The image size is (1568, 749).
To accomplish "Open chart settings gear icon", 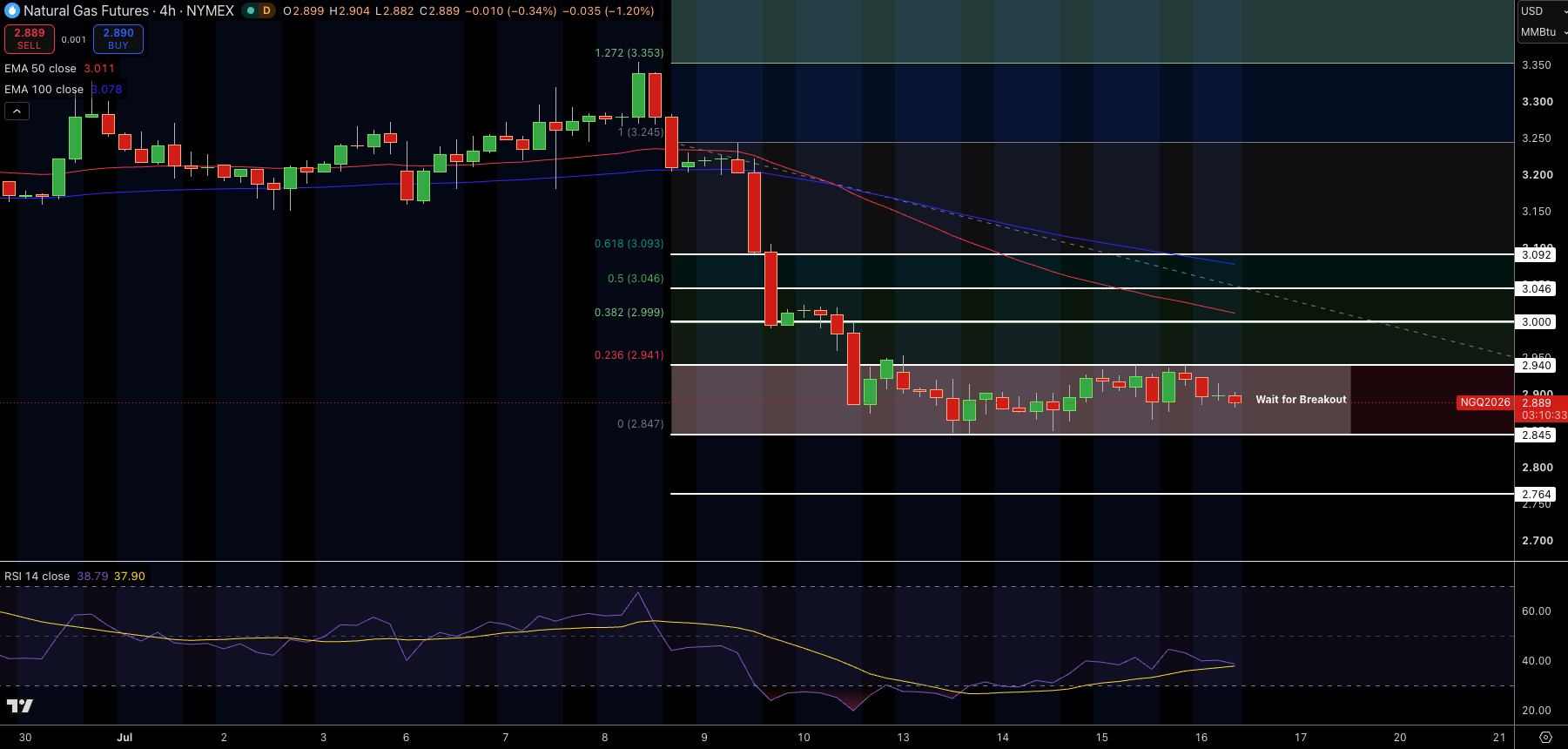I will 1545,737.
